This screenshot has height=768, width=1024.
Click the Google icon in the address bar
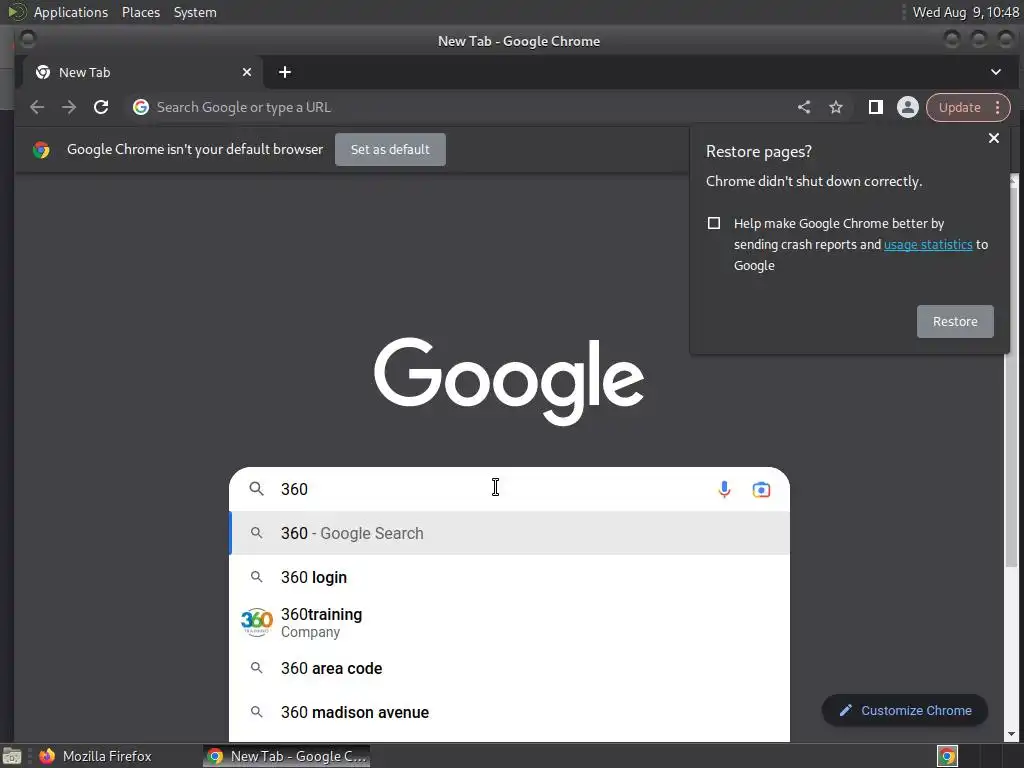click(140, 107)
